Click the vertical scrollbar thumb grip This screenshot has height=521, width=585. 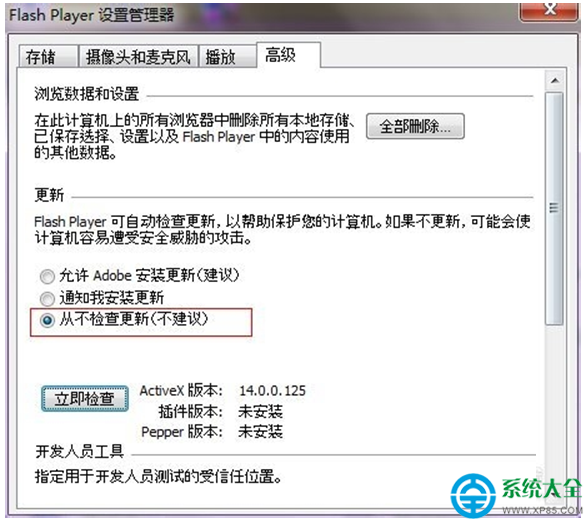554,208
